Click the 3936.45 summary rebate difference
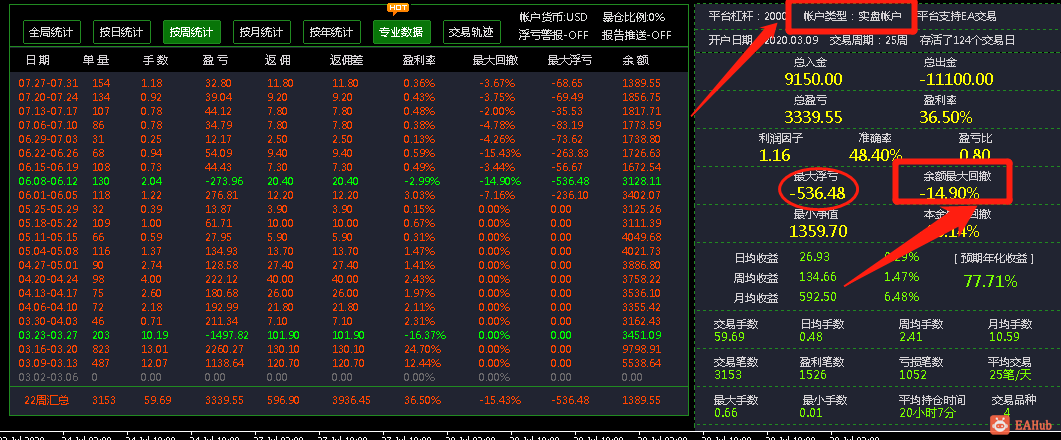 352,400
